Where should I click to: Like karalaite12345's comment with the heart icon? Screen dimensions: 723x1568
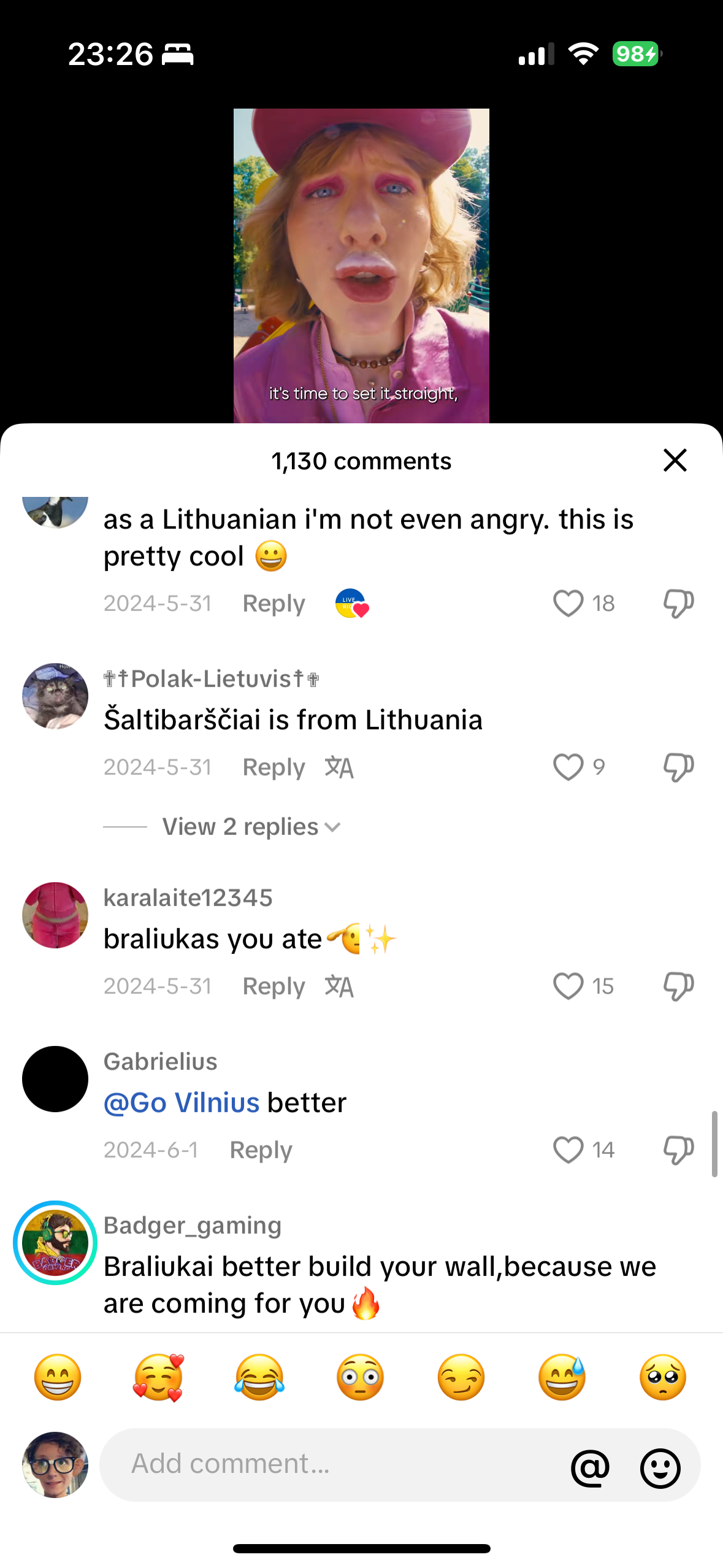pos(568,986)
